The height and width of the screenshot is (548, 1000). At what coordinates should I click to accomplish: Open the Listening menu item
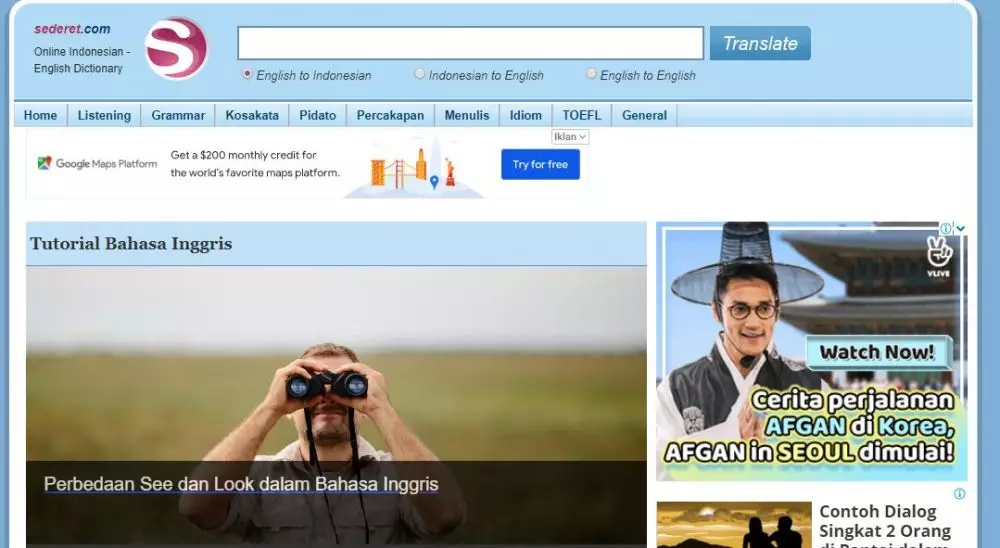[104, 115]
